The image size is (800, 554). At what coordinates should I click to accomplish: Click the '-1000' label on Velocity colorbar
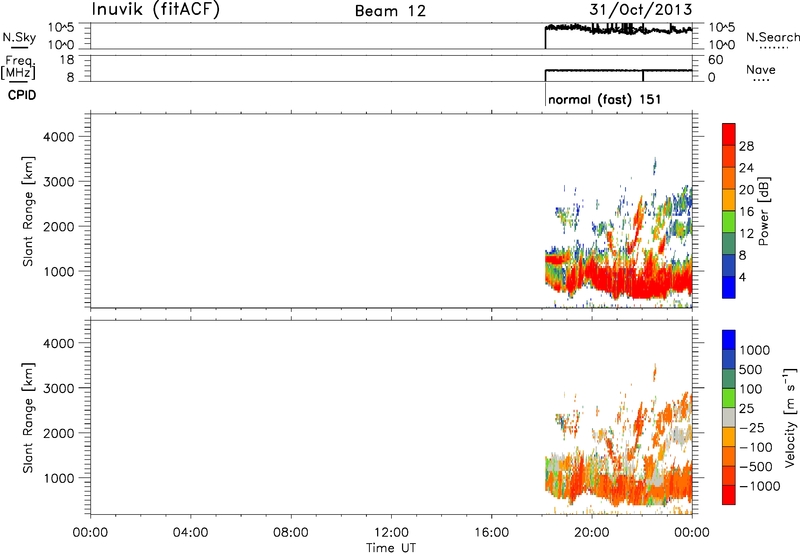pyautogui.click(x=760, y=486)
